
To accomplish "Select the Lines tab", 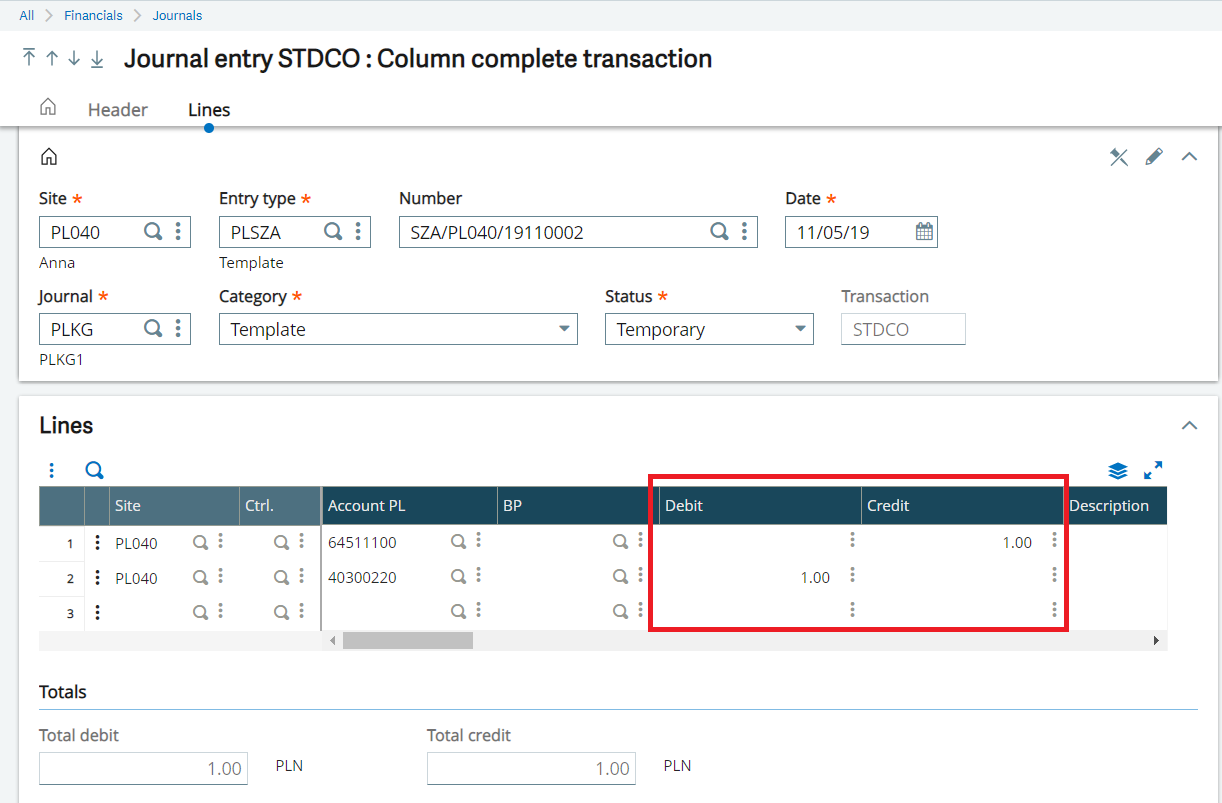I will (x=209, y=110).
